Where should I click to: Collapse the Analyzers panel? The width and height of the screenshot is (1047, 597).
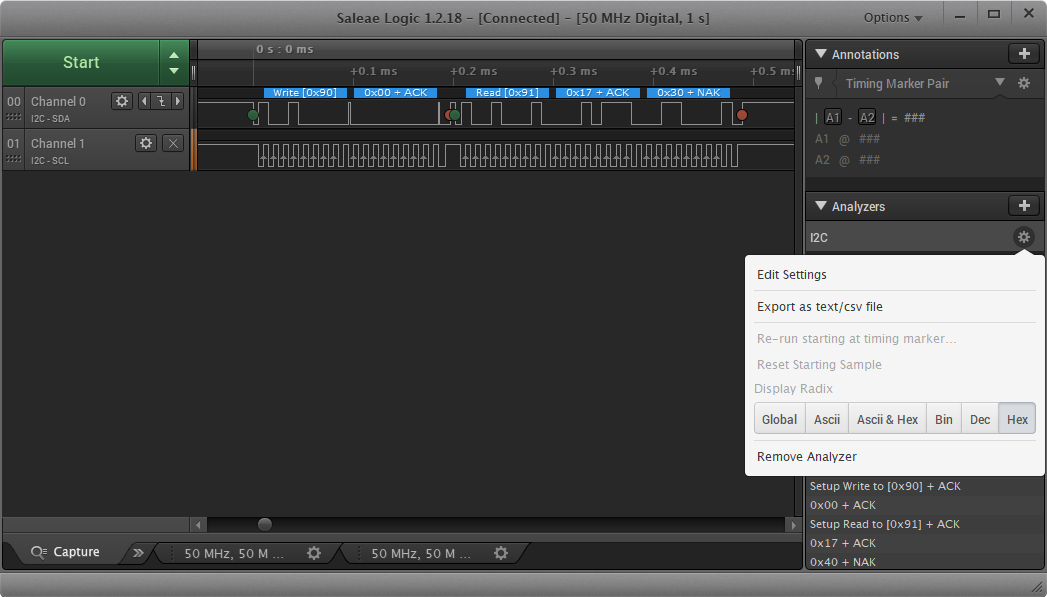click(821, 206)
